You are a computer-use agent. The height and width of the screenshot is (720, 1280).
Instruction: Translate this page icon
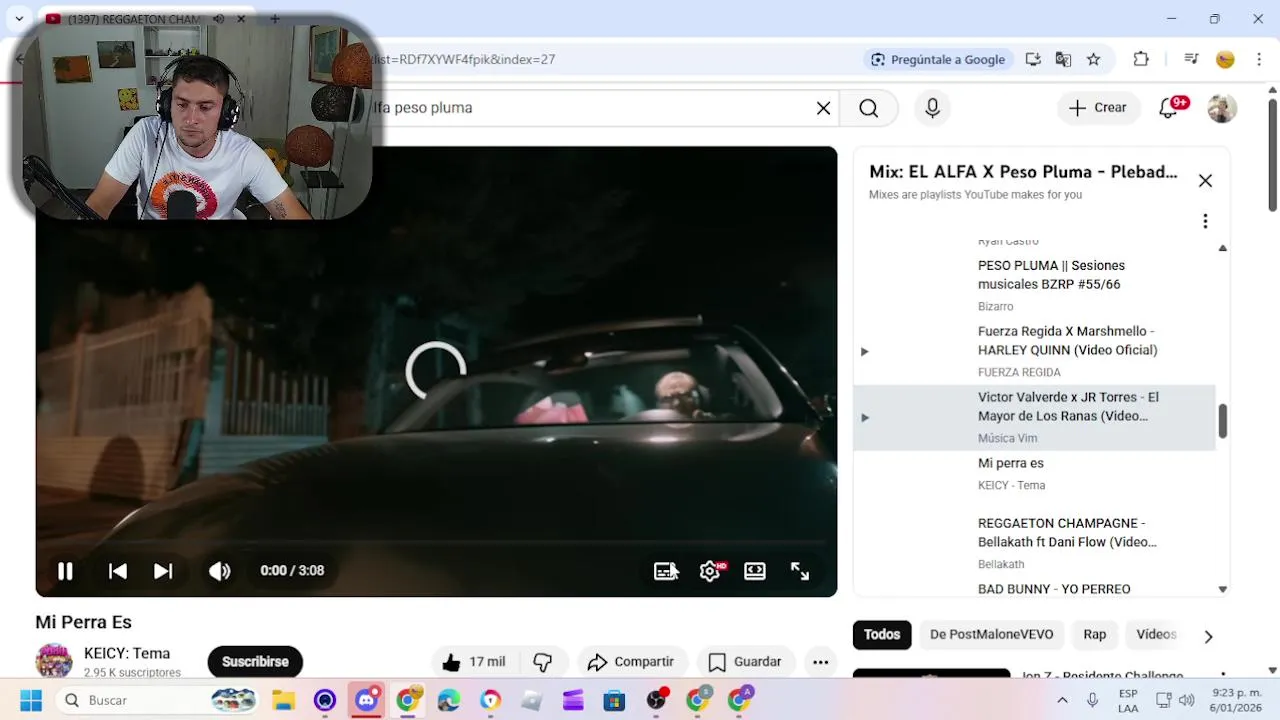coord(1063,59)
